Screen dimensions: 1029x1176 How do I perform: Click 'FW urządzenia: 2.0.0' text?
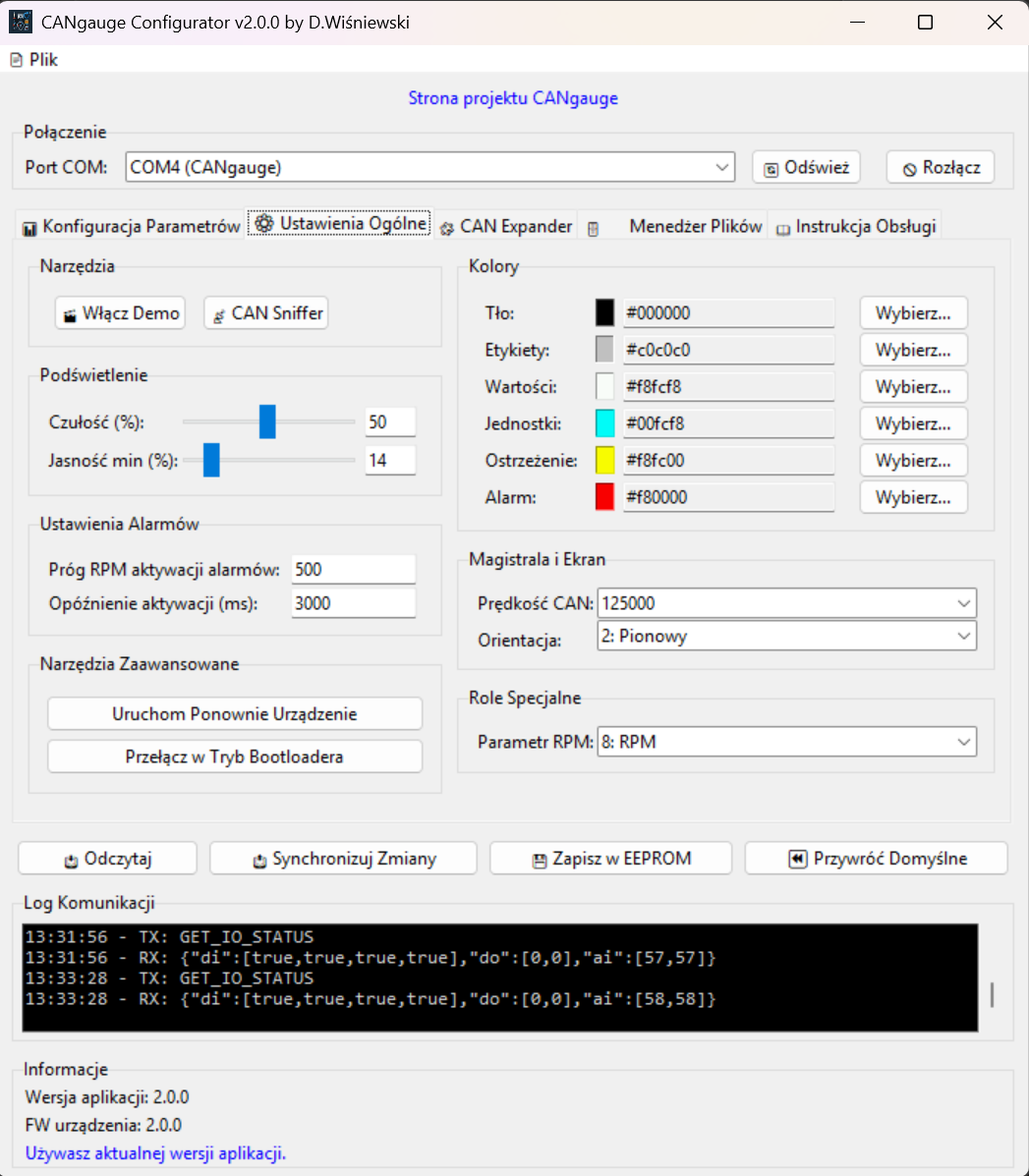103,1125
